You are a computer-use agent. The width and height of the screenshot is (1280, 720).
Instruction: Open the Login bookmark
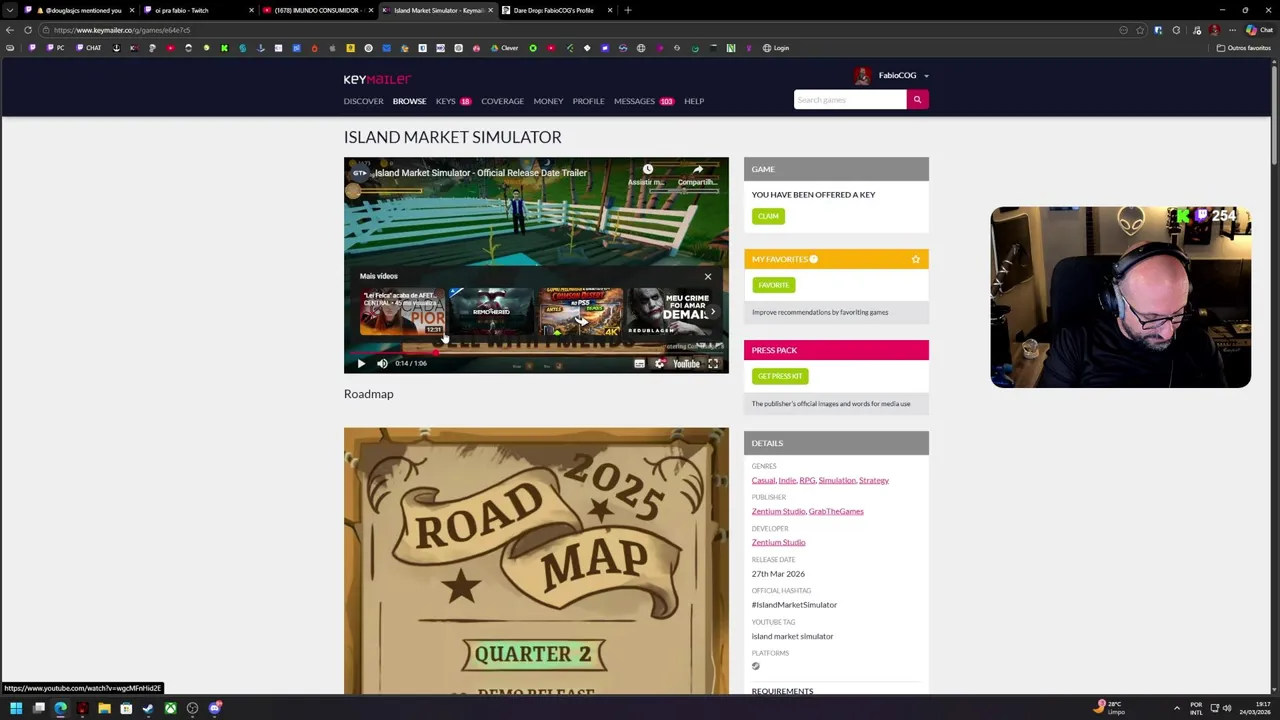pos(776,48)
